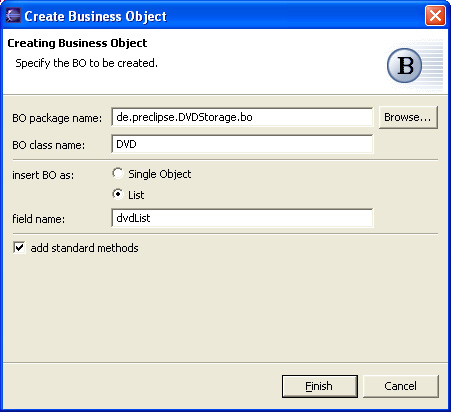Focus the BO package name text field
This screenshot has height=412, width=451.
[242, 117]
